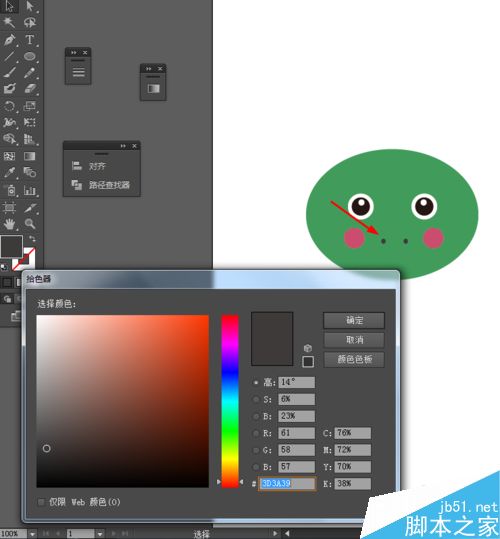Click small web-safe color swatch below cube
The image size is (500, 539).
point(308,362)
